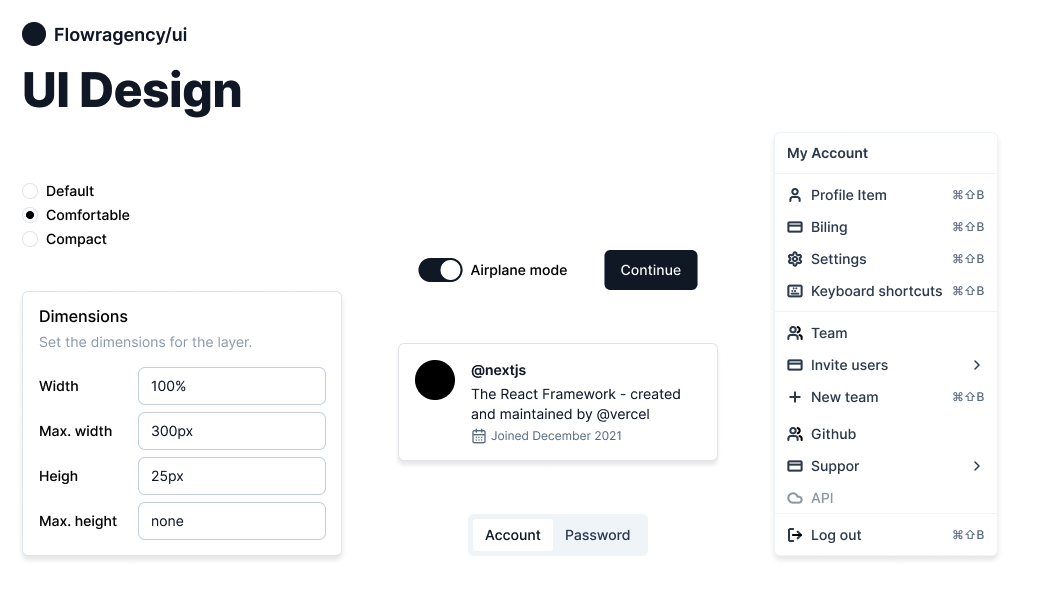Click the @nextjs username link
The image size is (1047, 611).
point(498,370)
